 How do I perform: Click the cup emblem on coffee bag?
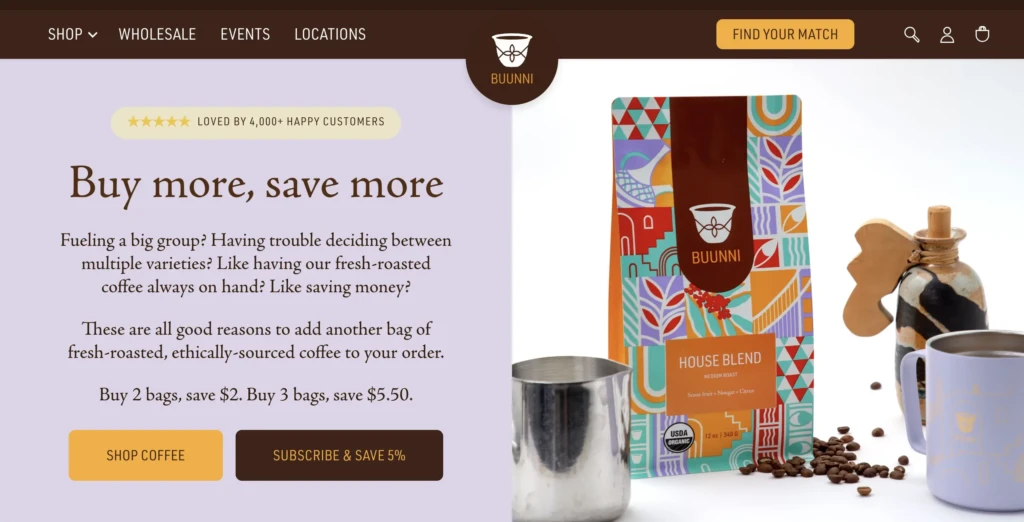click(x=712, y=224)
